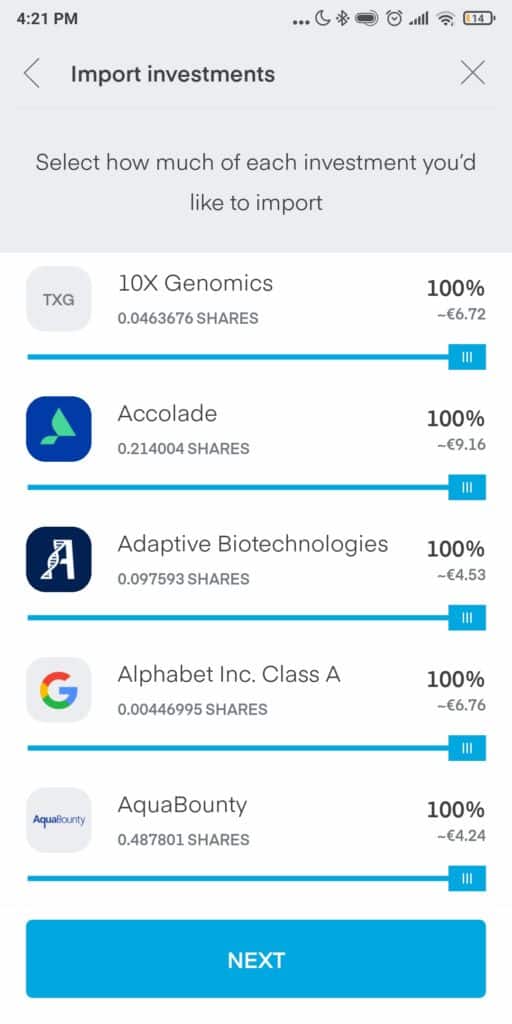Viewport: 512px width, 1024px height.
Task: Tap the AquaBounty ~€4.24 amount
Action: pyautogui.click(x=461, y=835)
